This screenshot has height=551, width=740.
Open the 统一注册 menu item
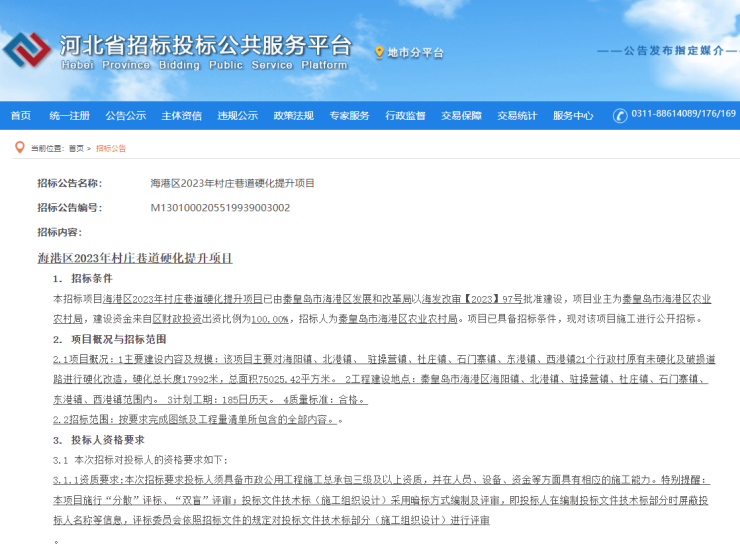(x=69, y=115)
